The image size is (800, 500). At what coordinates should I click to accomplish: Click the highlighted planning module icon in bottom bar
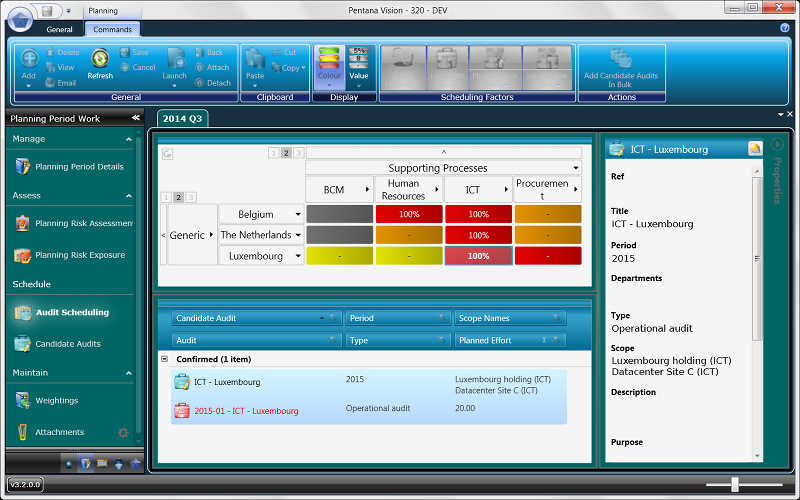(86, 464)
